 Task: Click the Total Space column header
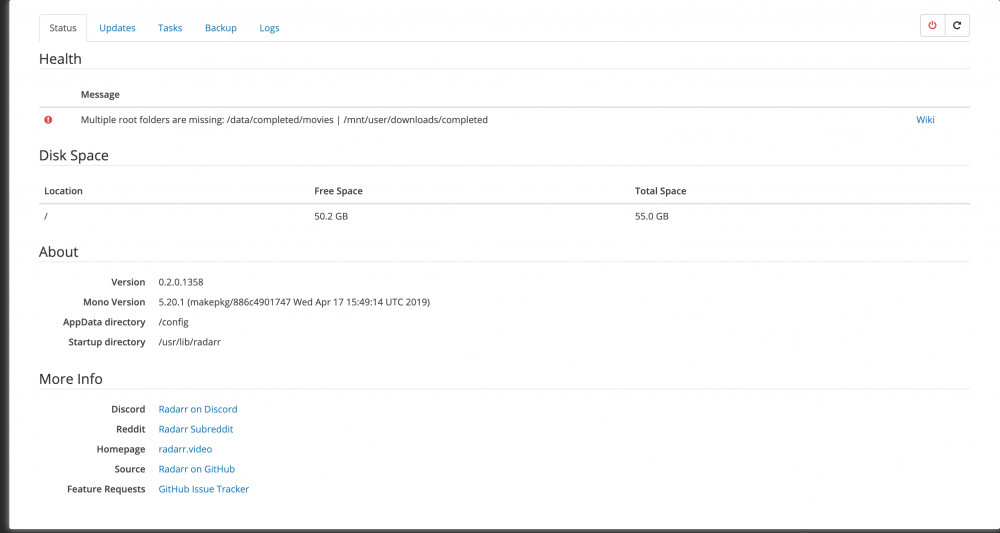pyautogui.click(x=661, y=191)
